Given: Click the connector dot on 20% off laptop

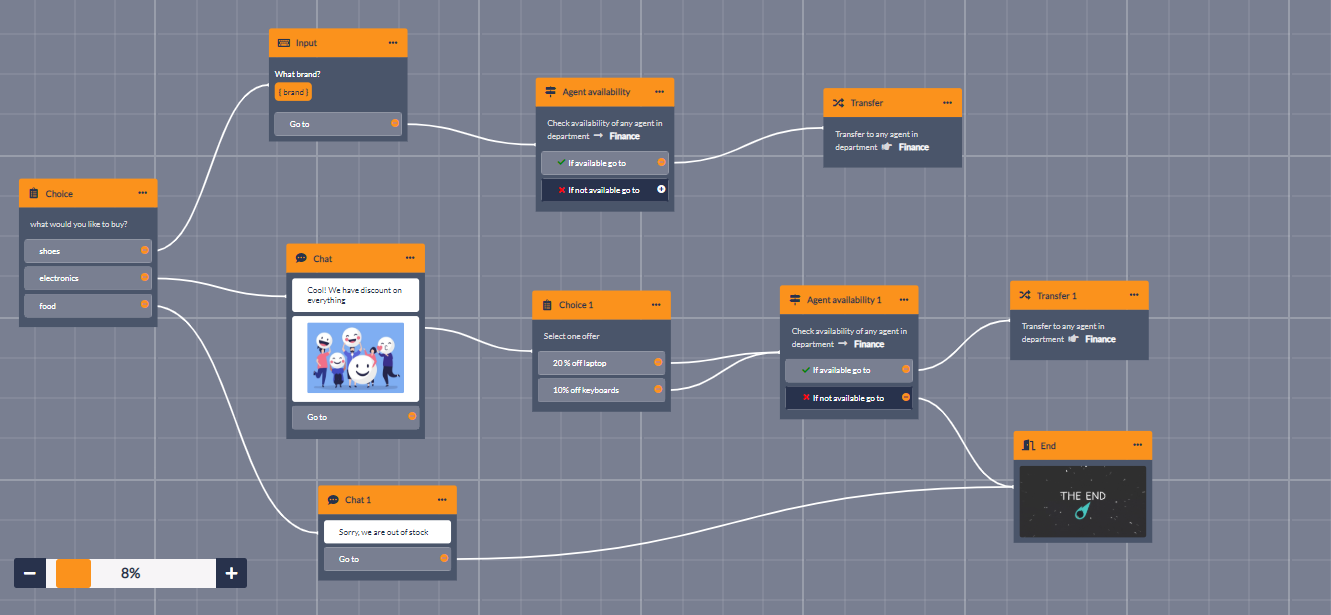Looking at the screenshot, I should pos(658,363).
